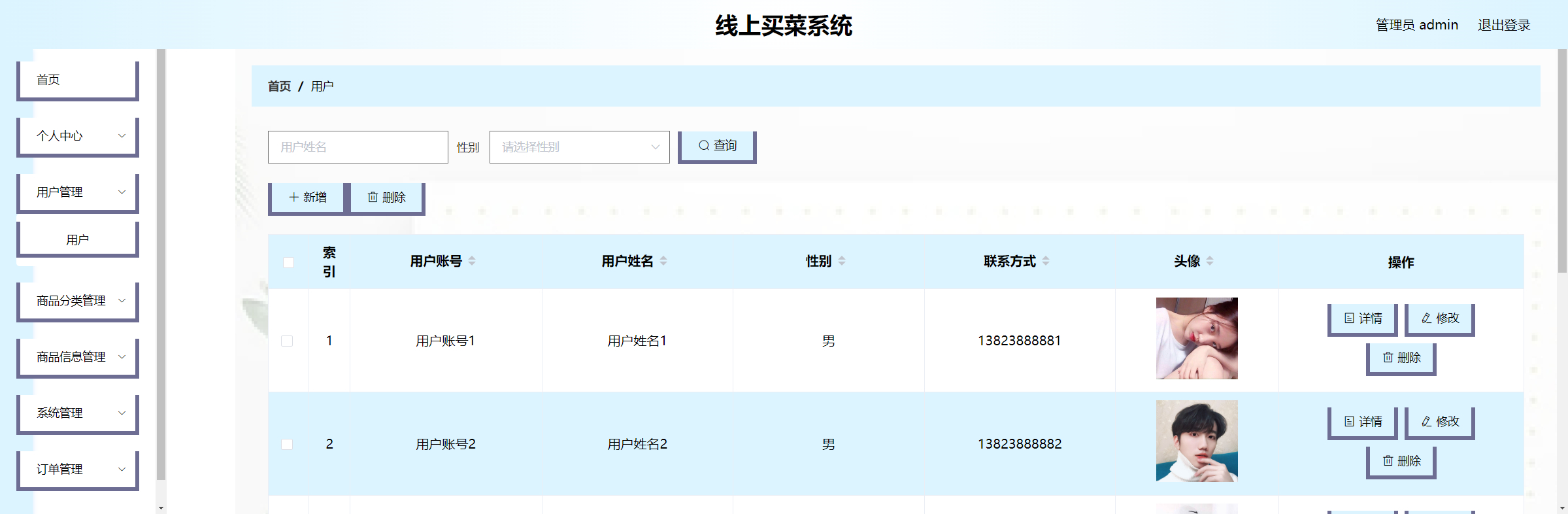
Task: Click the sidebar scroll down arrow
Action: [161, 507]
